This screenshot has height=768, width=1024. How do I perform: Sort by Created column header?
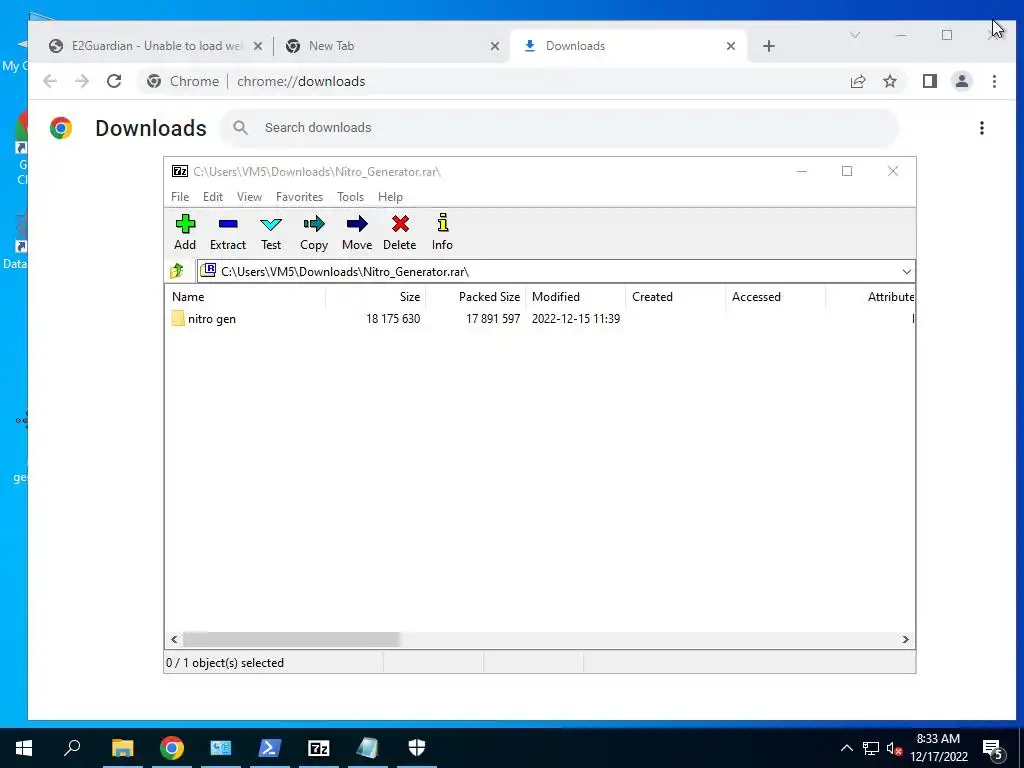point(675,296)
